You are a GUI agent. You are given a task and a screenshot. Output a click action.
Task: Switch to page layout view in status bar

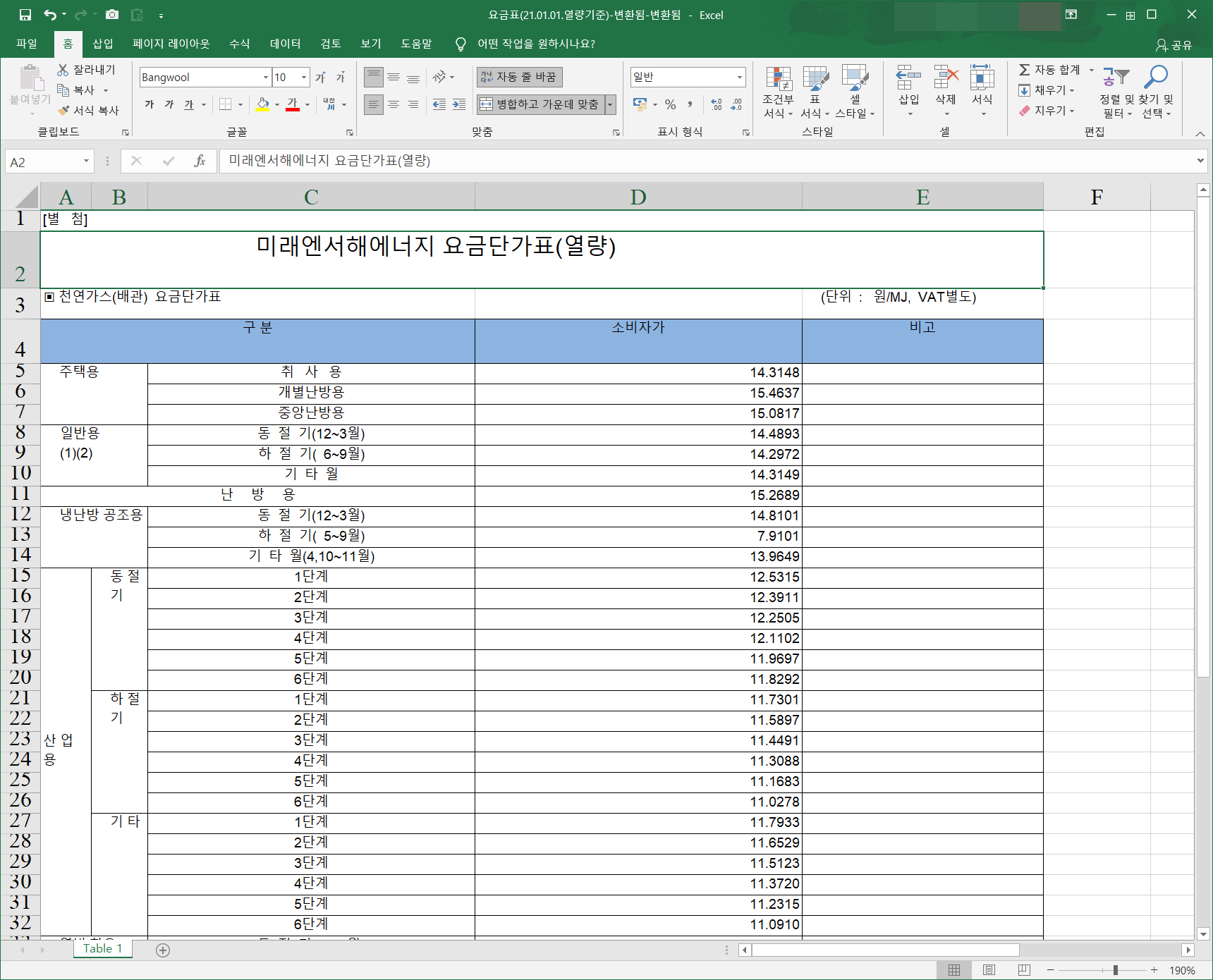tap(989, 970)
